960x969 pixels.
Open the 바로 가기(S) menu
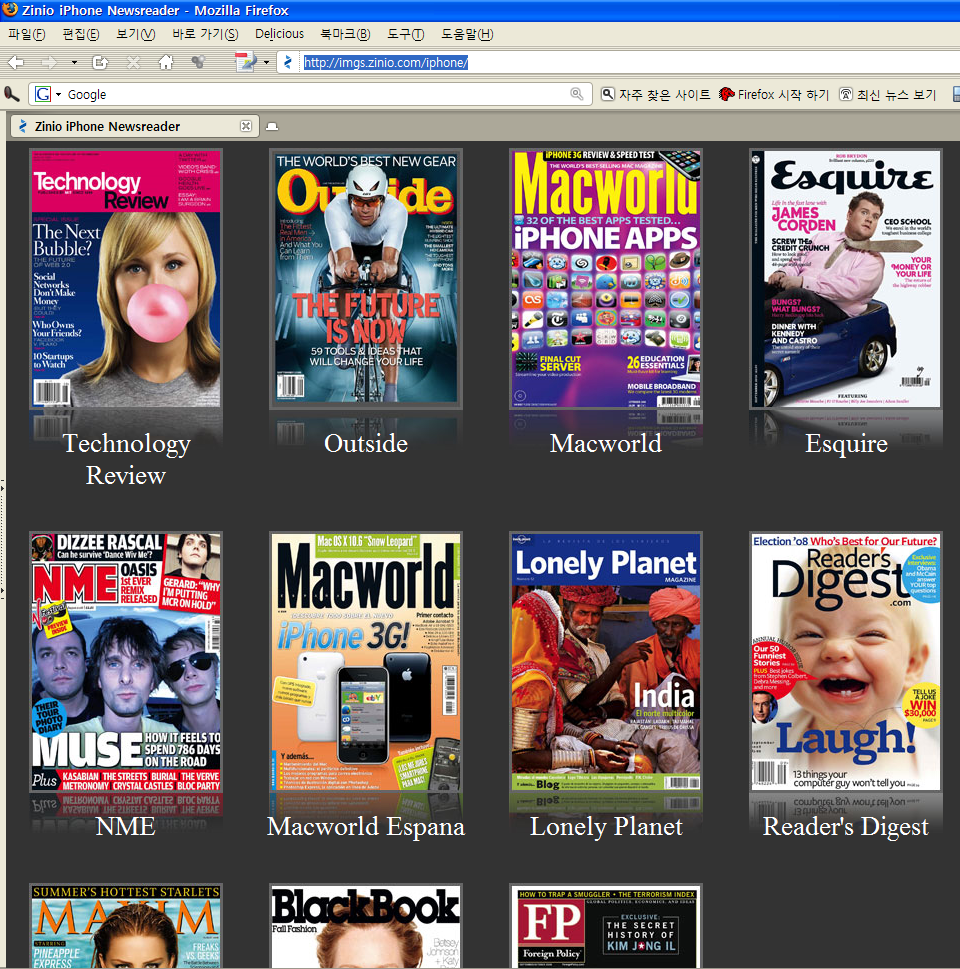click(205, 35)
